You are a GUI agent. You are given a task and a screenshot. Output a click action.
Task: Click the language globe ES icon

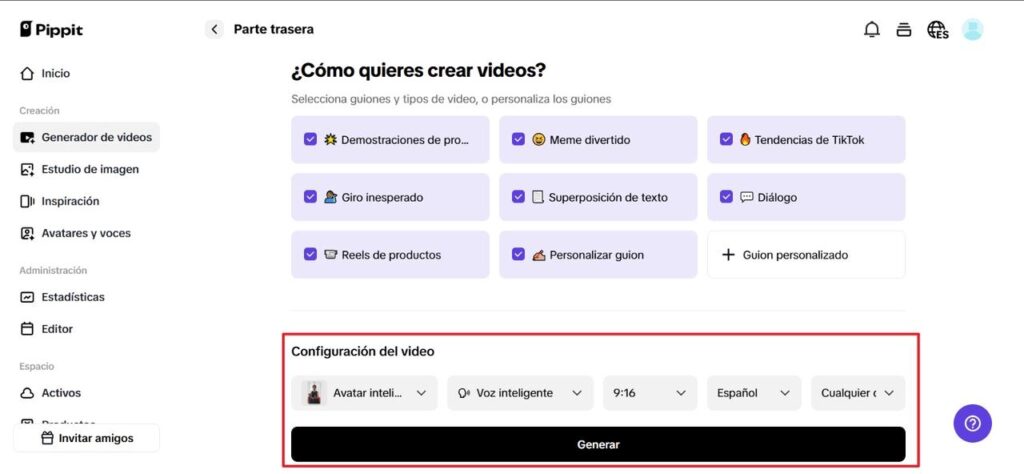point(938,29)
